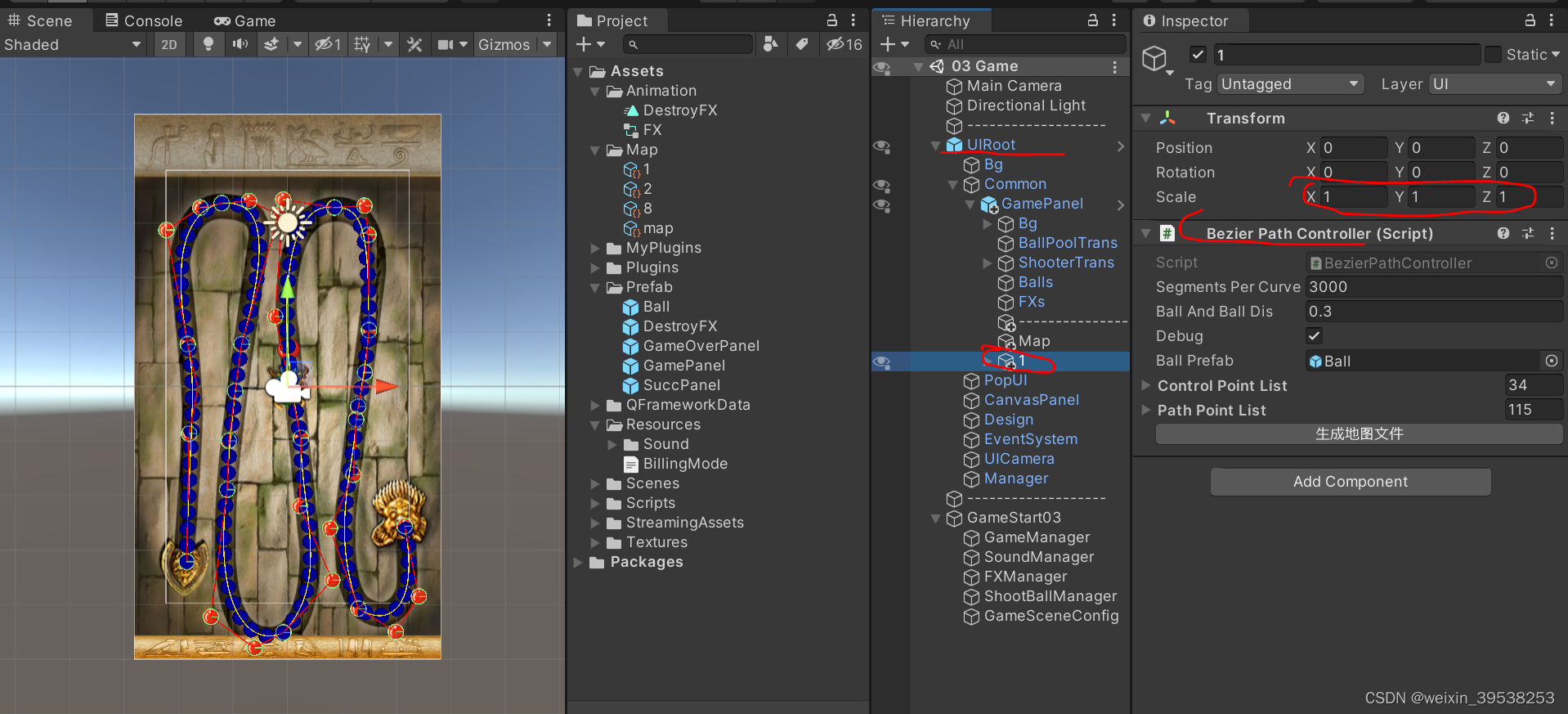Open the Project panel create plus menu
This screenshot has width=1568, height=714.
(590, 44)
